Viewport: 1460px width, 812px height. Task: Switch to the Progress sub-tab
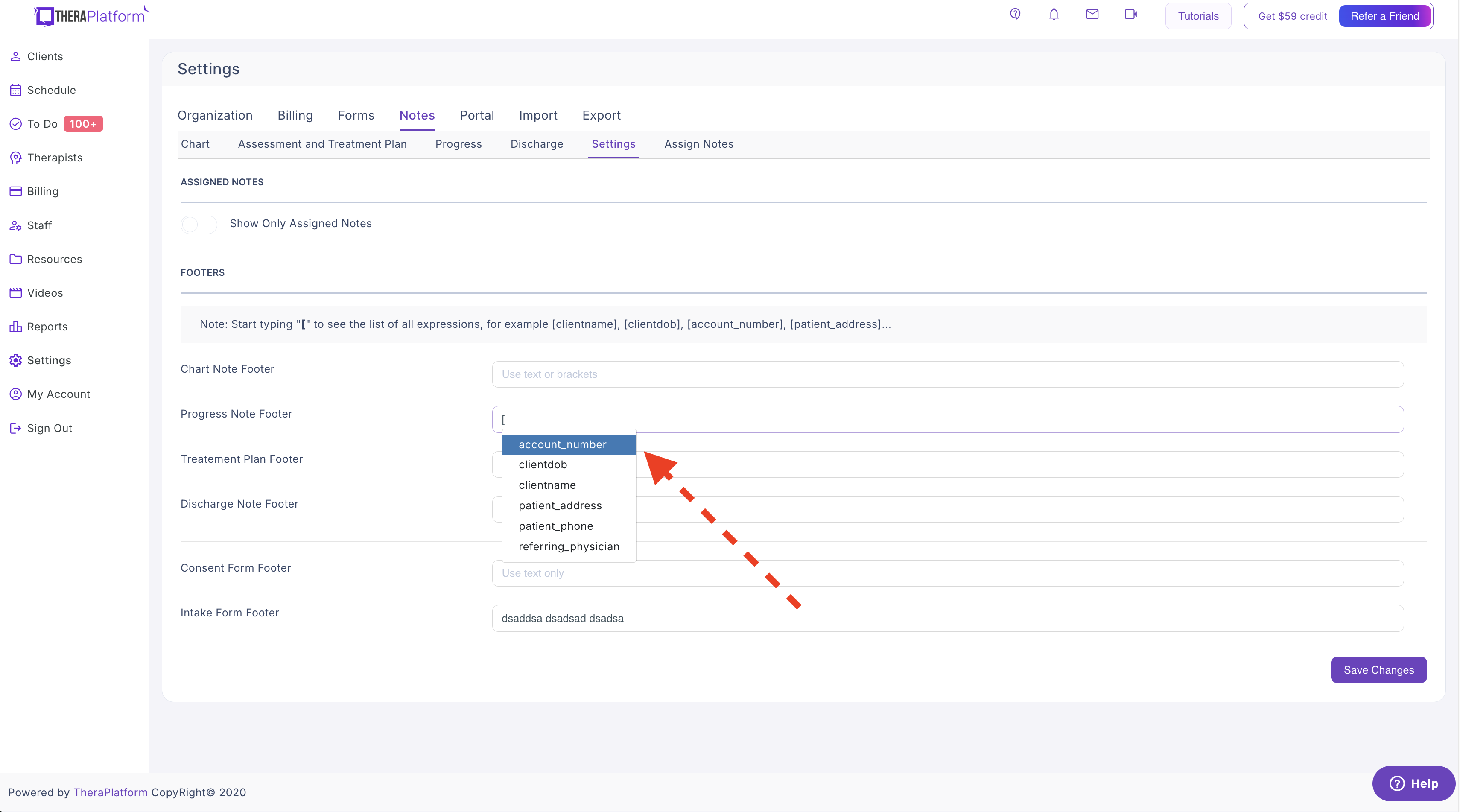(x=458, y=144)
